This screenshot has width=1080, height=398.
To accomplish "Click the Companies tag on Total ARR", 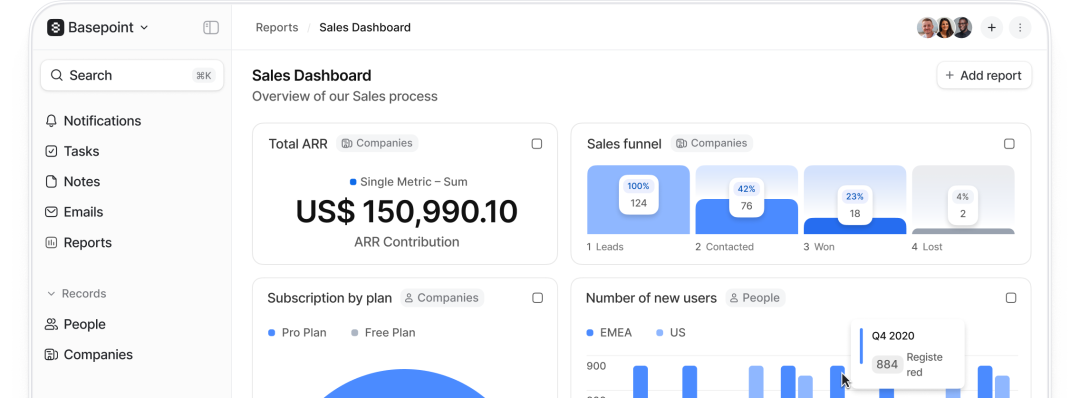I will click(377, 143).
